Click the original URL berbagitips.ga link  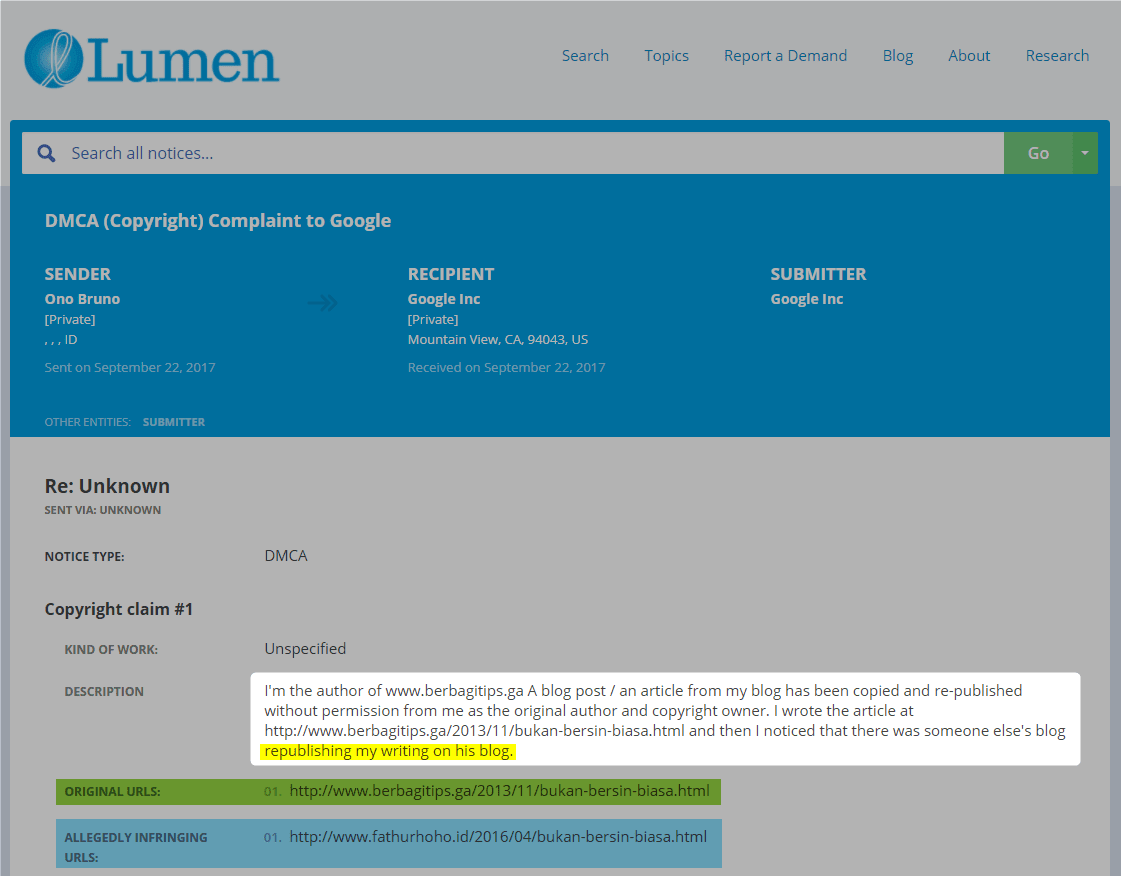point(499,791)
